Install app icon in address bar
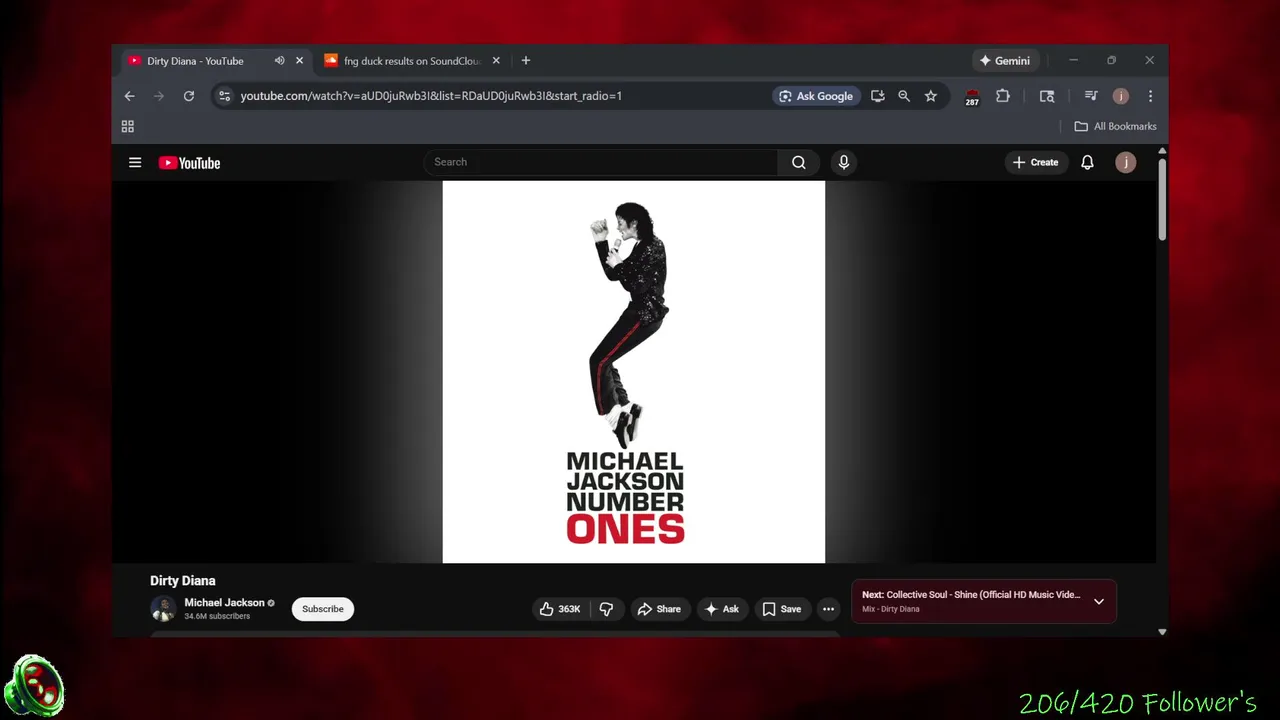Image resolution: width=1280 pixels, height=720 pixels. coord(877,96)
